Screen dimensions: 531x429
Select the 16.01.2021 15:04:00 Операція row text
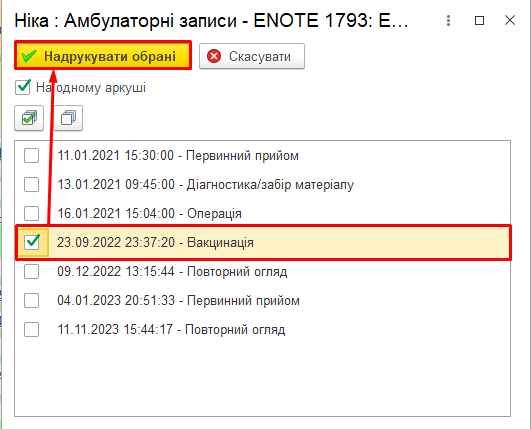tap(149, 214)
